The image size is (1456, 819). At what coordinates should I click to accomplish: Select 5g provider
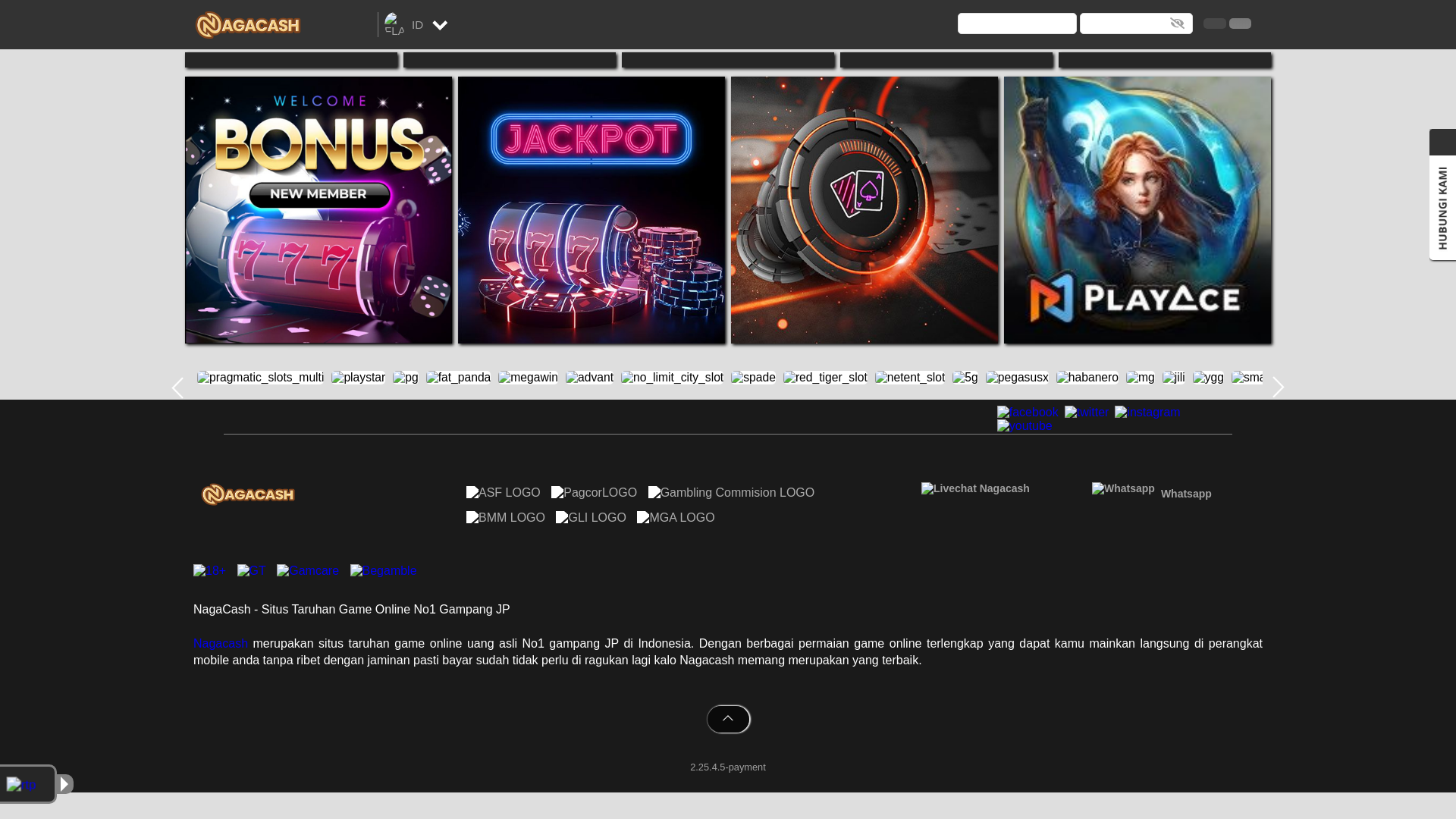coord(965,378)
